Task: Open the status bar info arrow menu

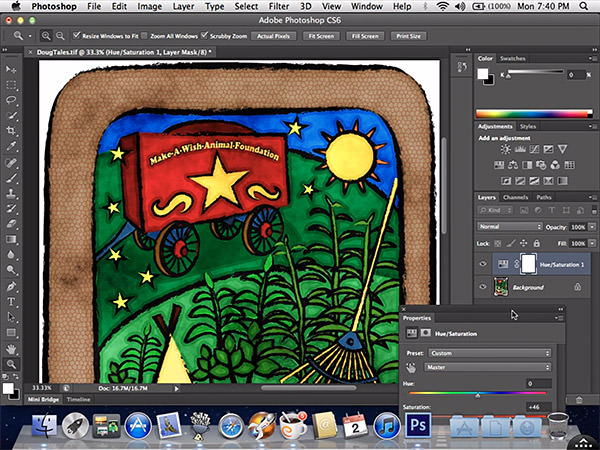Action: tap(176, 389)
